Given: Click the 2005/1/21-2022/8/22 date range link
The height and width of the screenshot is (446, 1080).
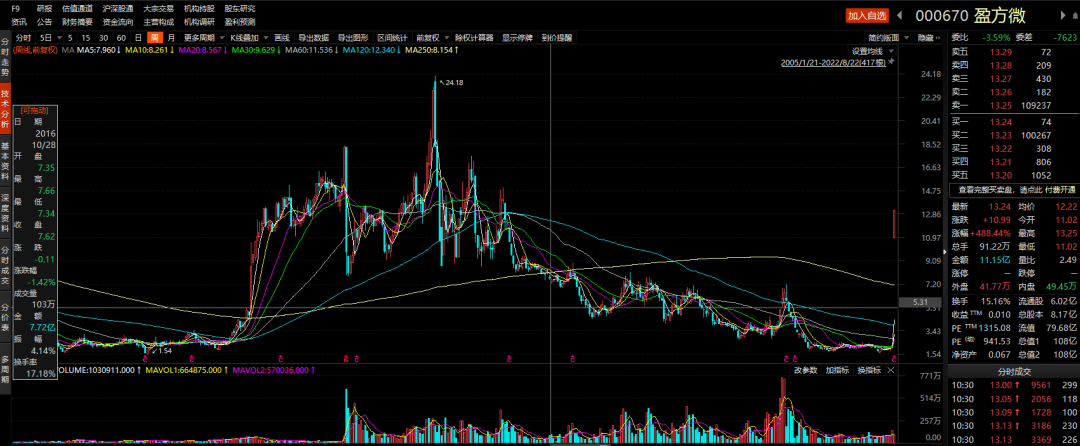Looking at the screenshot, I should [x=833, y=62].
